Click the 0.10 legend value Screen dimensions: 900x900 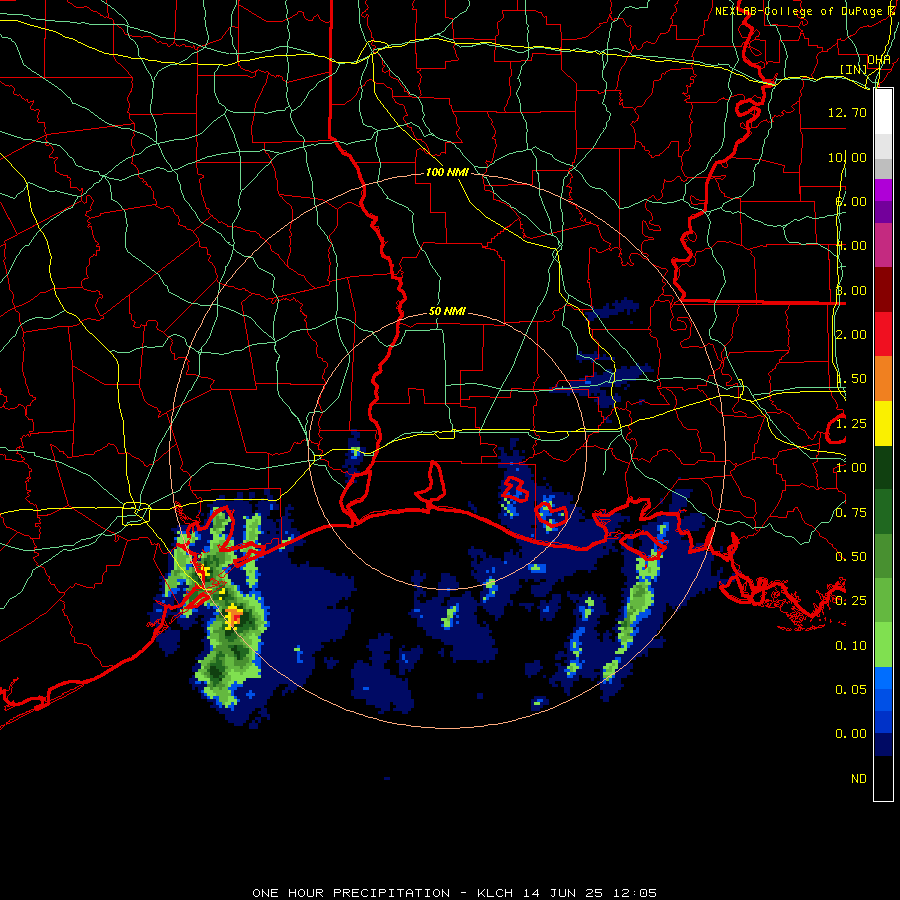[851, 646]
